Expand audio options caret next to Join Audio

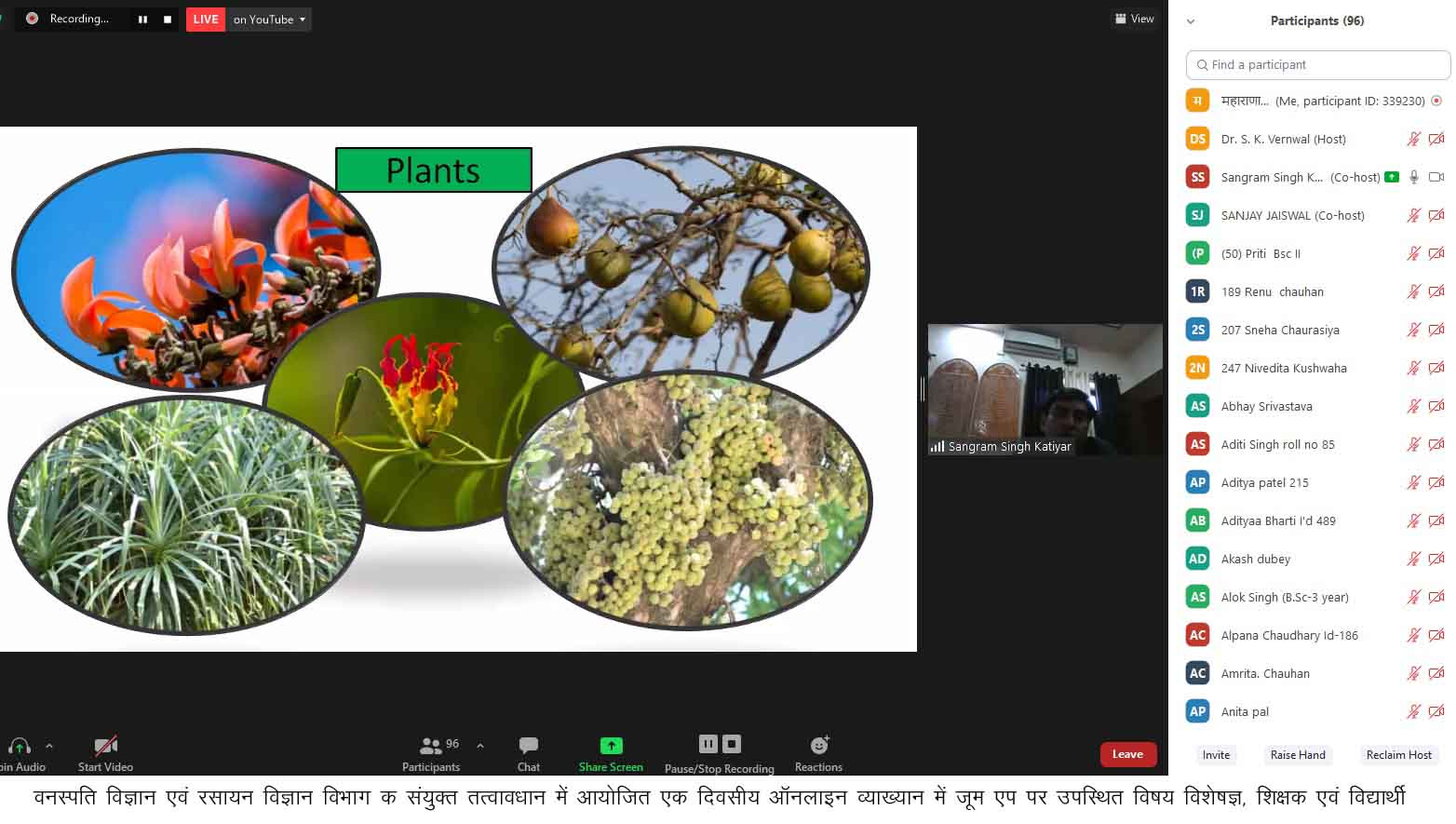pyautogui.click(x=49, y=746)
